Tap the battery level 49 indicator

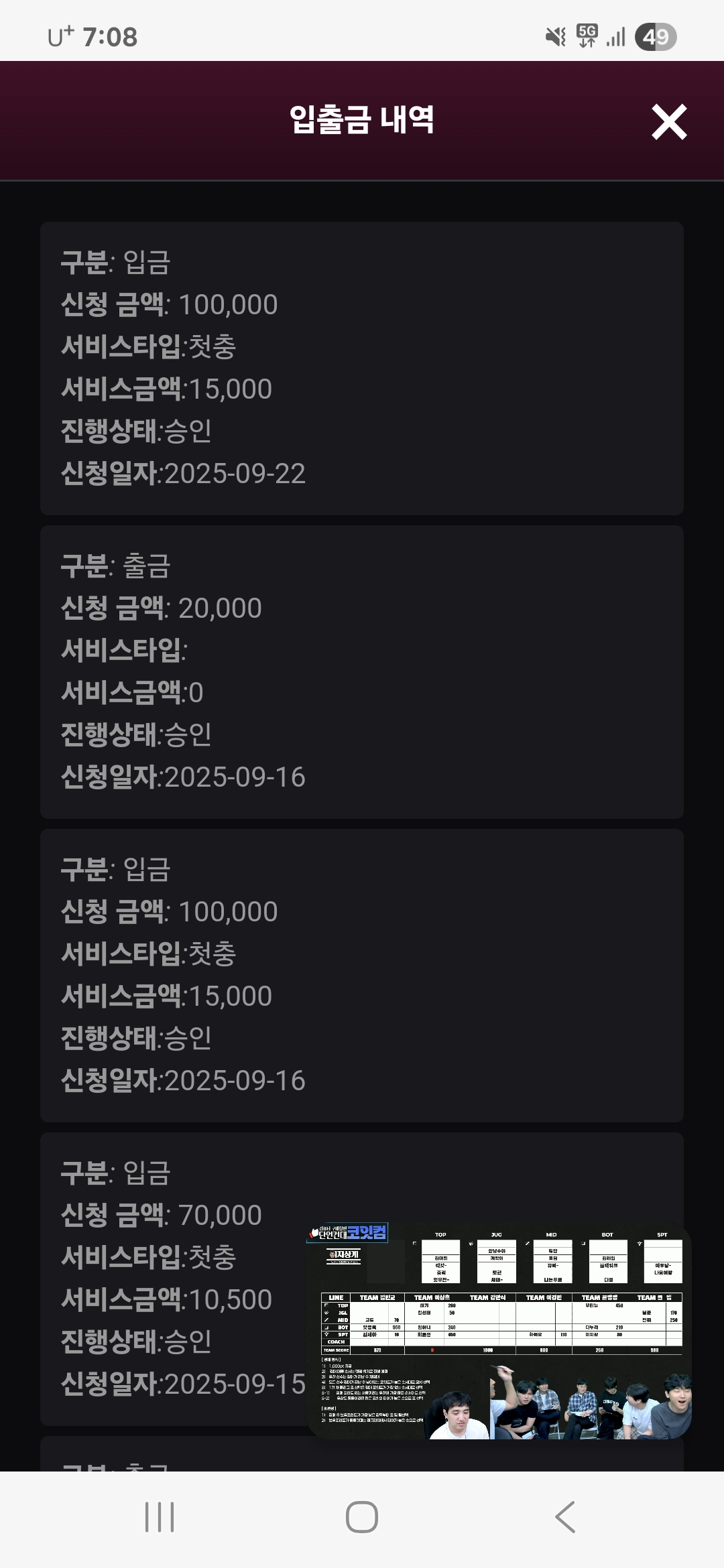(x=656, y=37)
